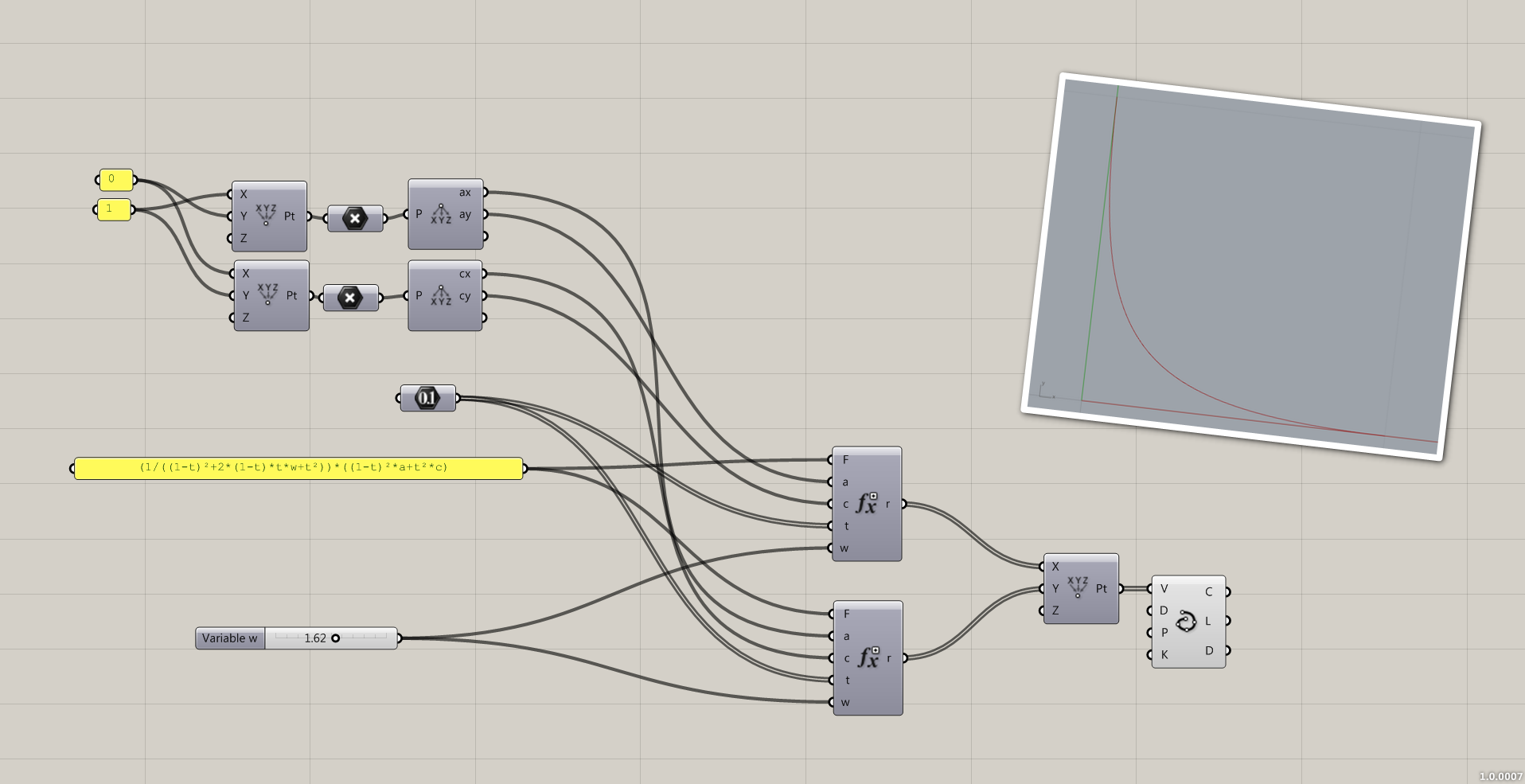Select the lower Construct Point XYZ component
The width and height of the screenshot is (1525, 784).
[271, 295]
